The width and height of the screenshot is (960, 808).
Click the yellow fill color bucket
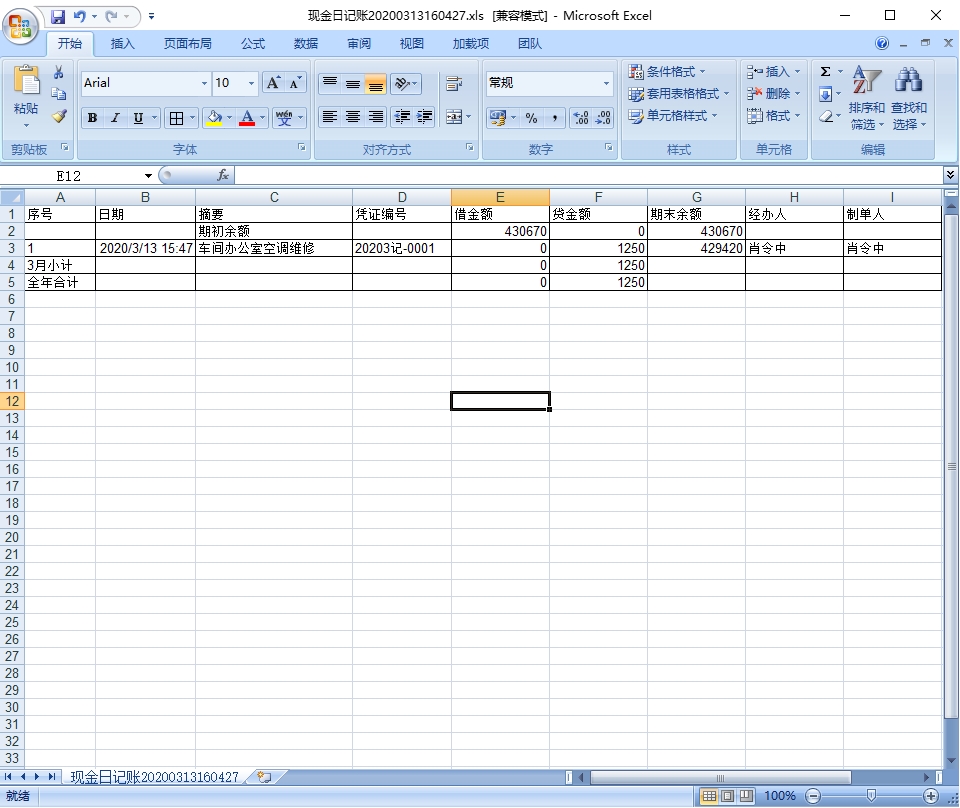[213, 118]
